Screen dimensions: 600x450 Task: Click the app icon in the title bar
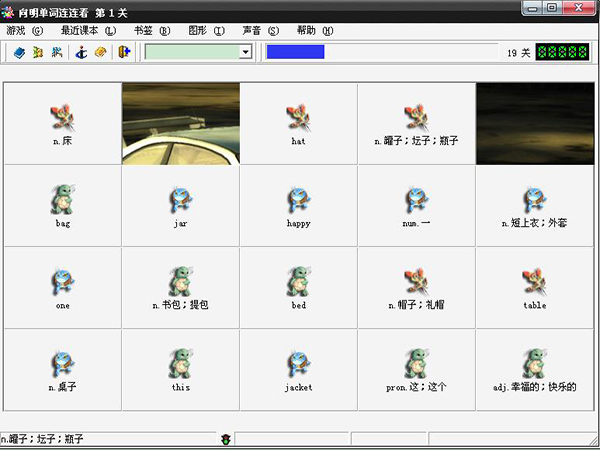point(7,13)
